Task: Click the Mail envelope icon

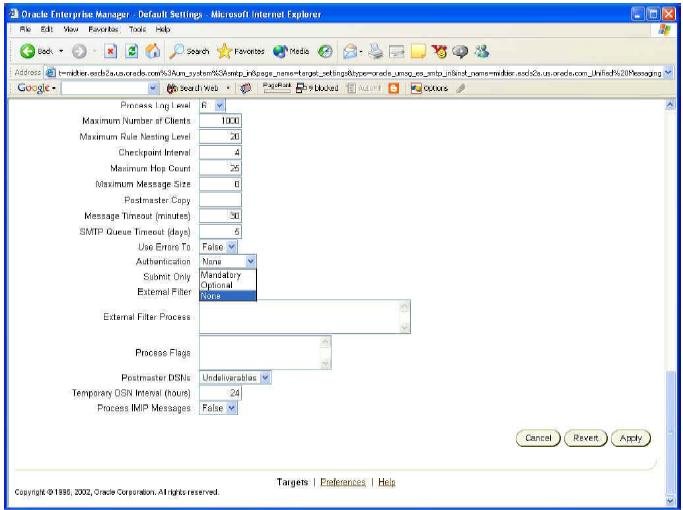Action: click(x=350, y=51)
